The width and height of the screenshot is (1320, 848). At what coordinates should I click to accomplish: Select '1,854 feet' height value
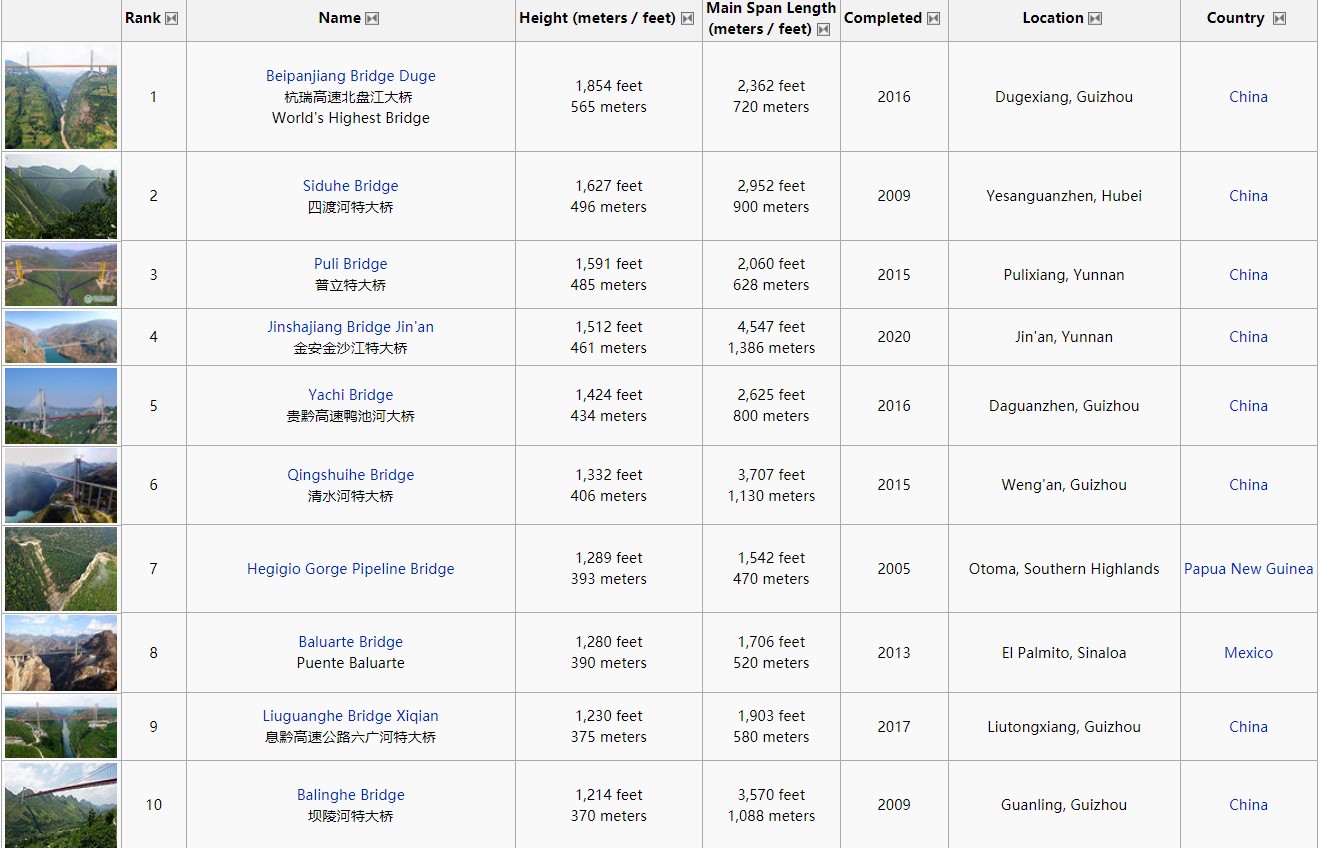point(609,86)
